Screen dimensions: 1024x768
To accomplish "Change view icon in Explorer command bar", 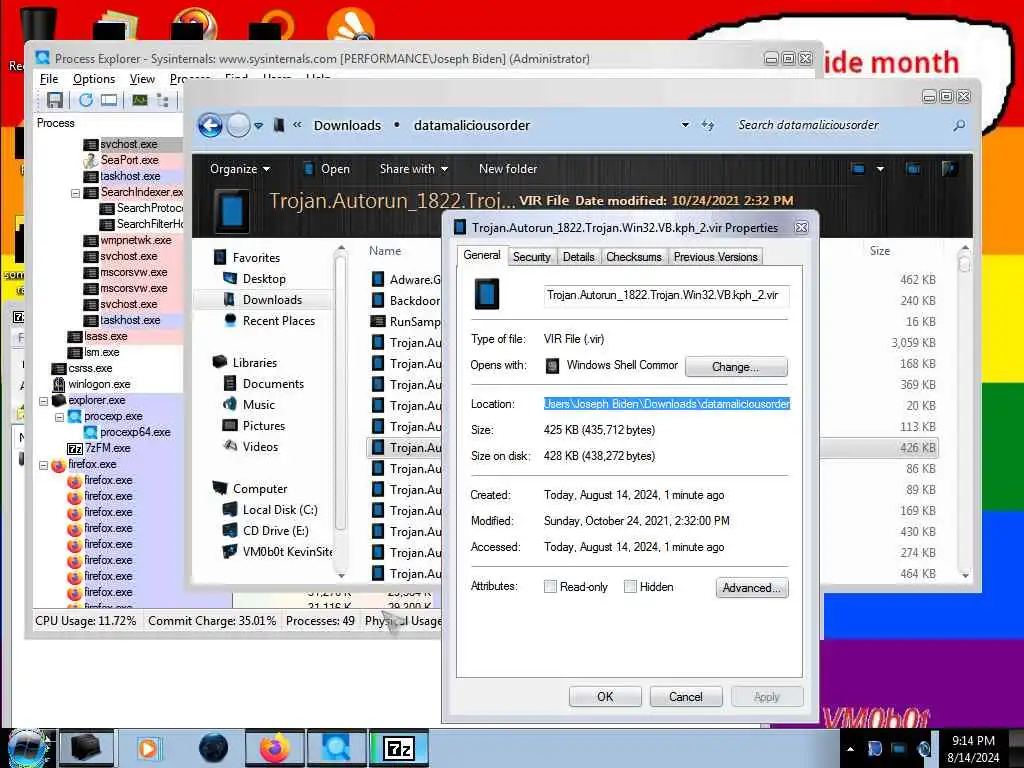I will pyautogui.click(x=858, y=168).
